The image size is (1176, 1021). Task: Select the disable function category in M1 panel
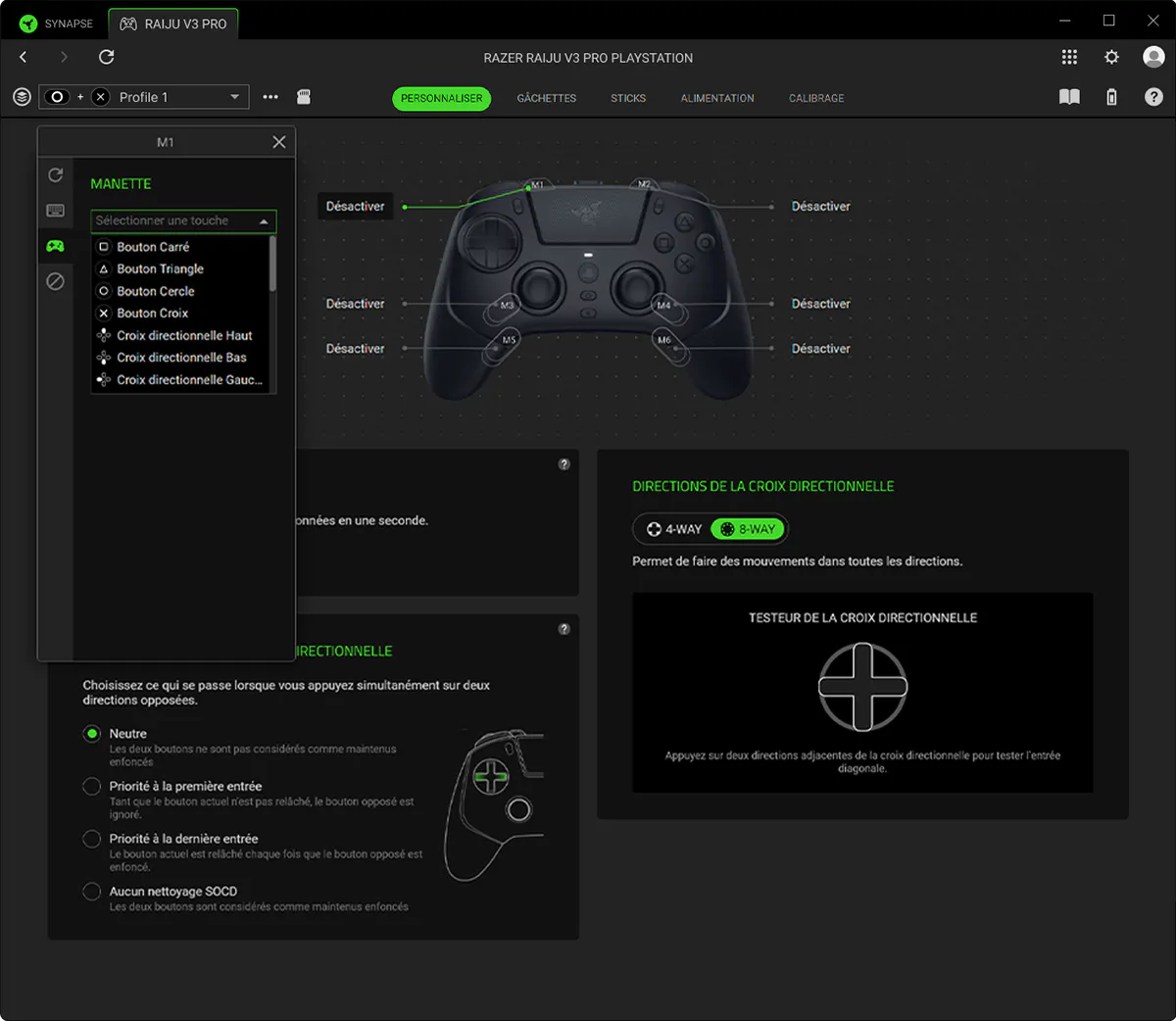click(x=55, y=281)
